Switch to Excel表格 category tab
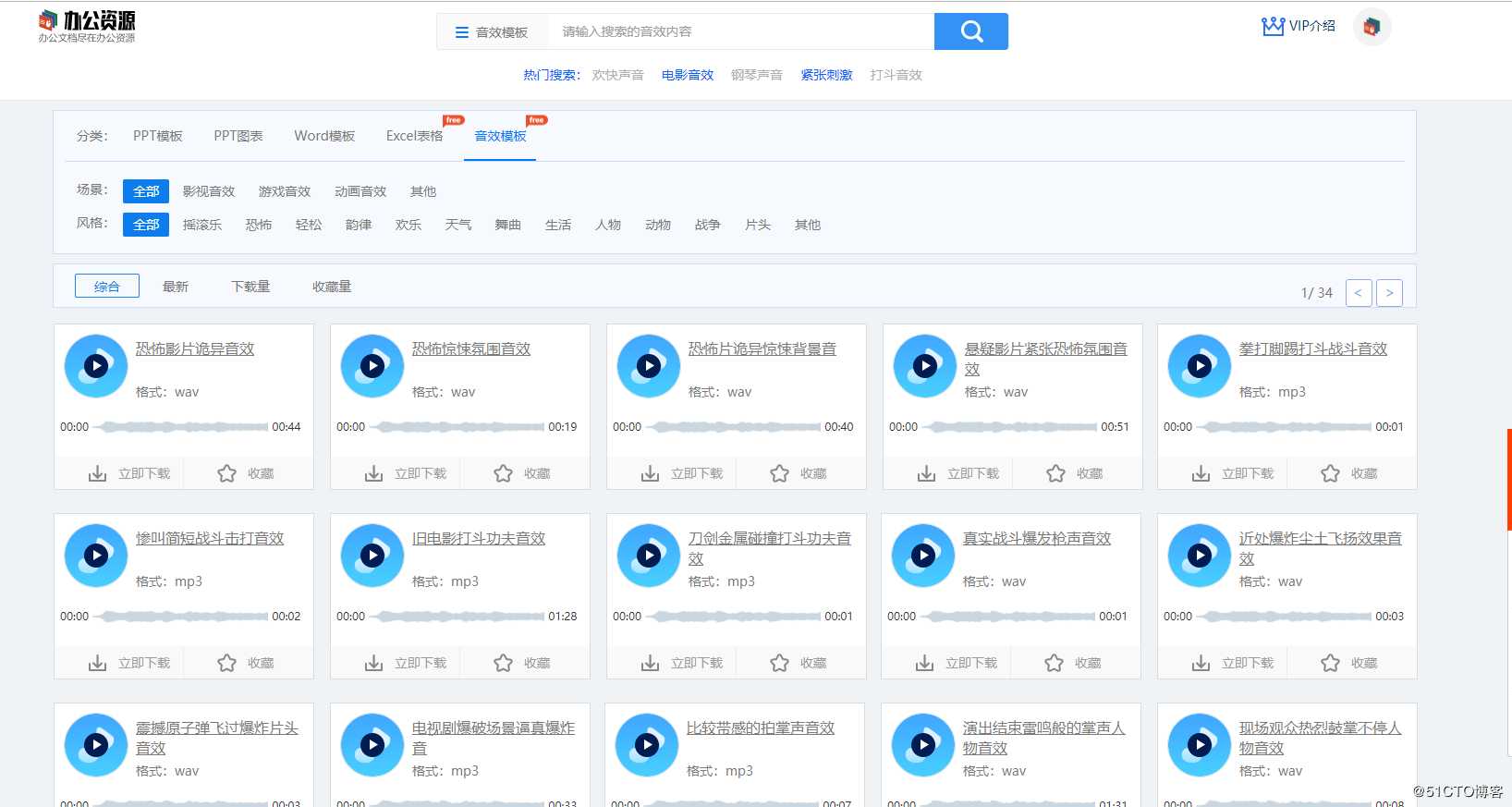This screenshot has height=807, width=1512. pyautogui.click(x=415, y=136)
